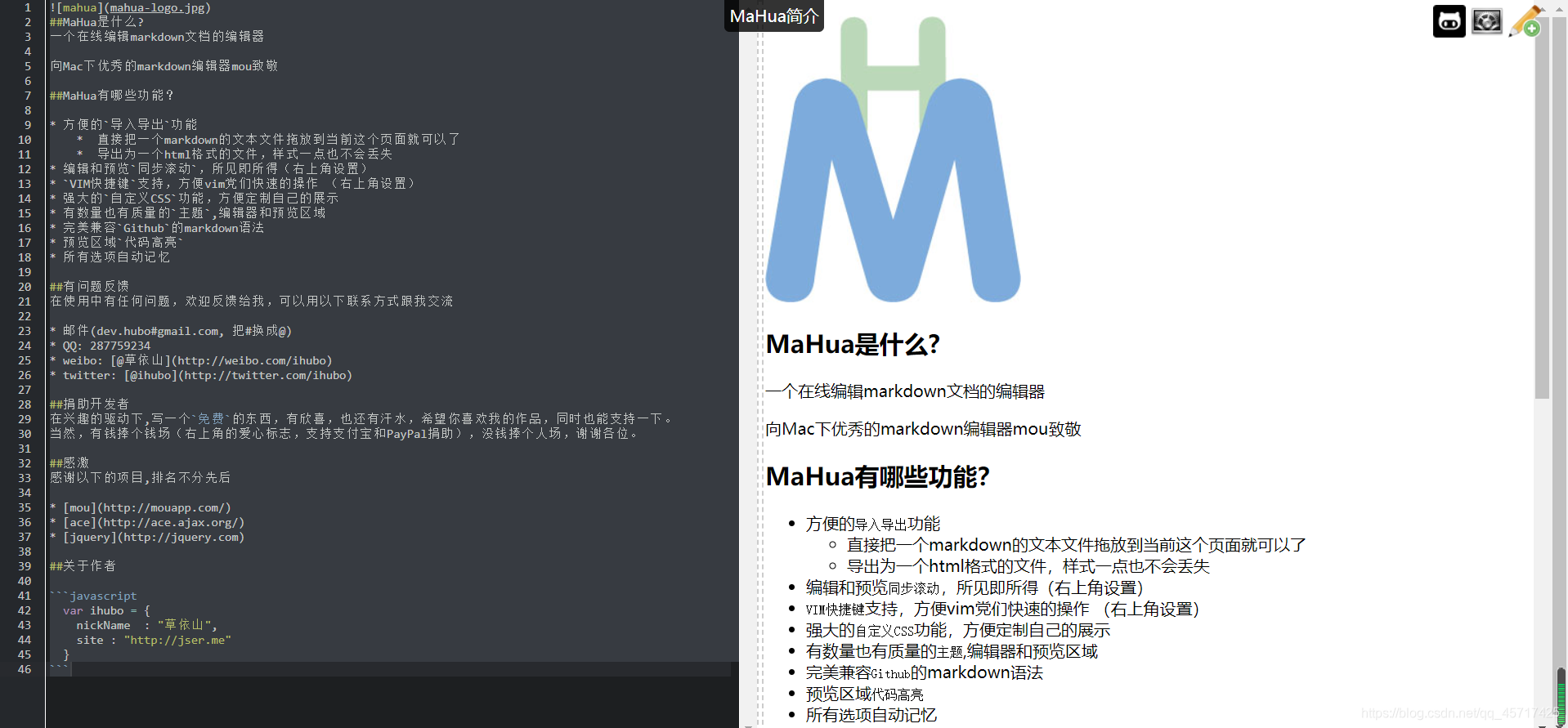Click preview bullet 'VIM快捷键支持'
Image resolution: width=1568 pixels, height=728 pixels.
(1003, 609)
